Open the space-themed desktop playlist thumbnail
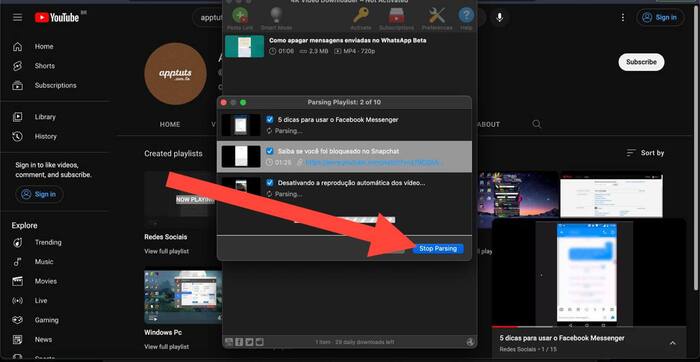 (x=518, y=195)
